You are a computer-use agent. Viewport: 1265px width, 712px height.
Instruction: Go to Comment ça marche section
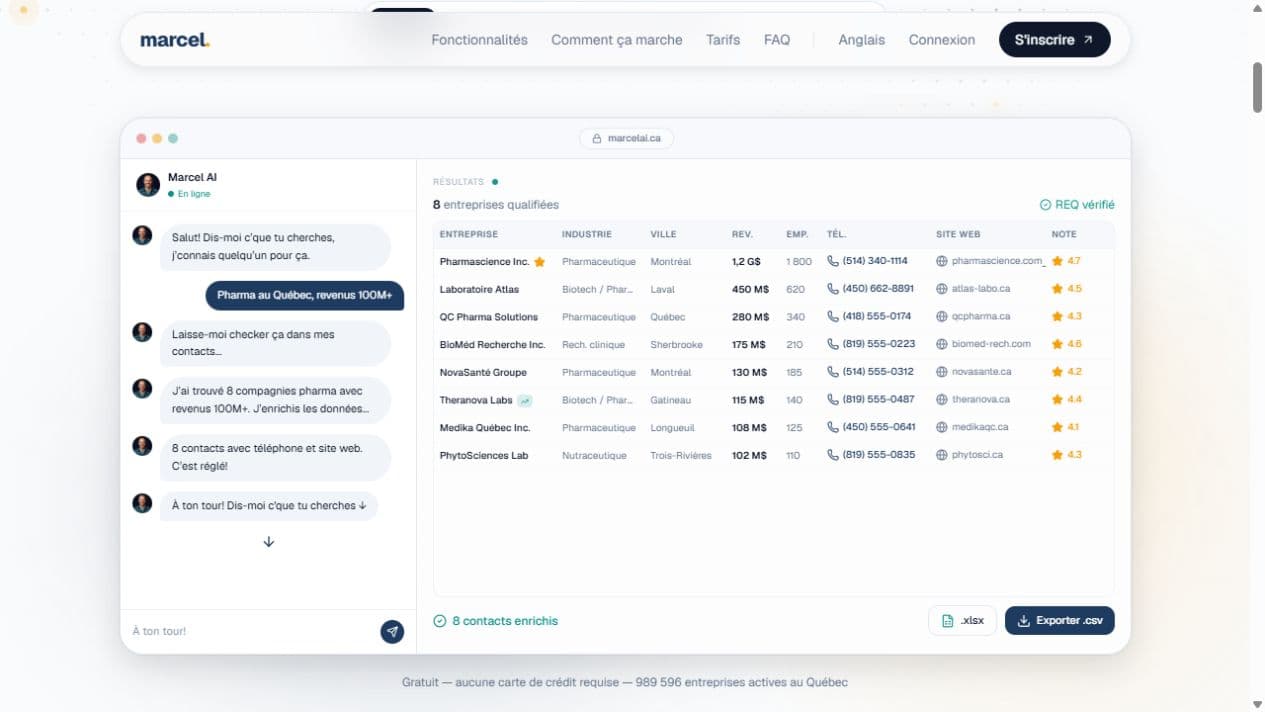(616, 40)
